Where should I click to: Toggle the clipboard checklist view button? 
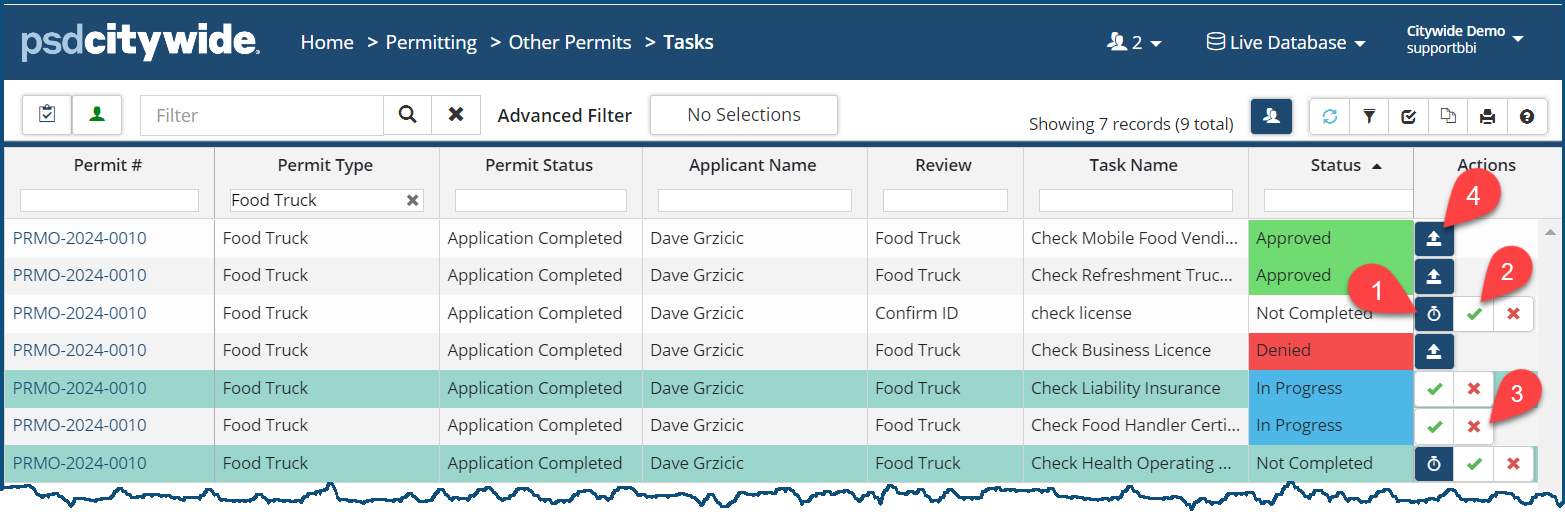pos(47,115)
